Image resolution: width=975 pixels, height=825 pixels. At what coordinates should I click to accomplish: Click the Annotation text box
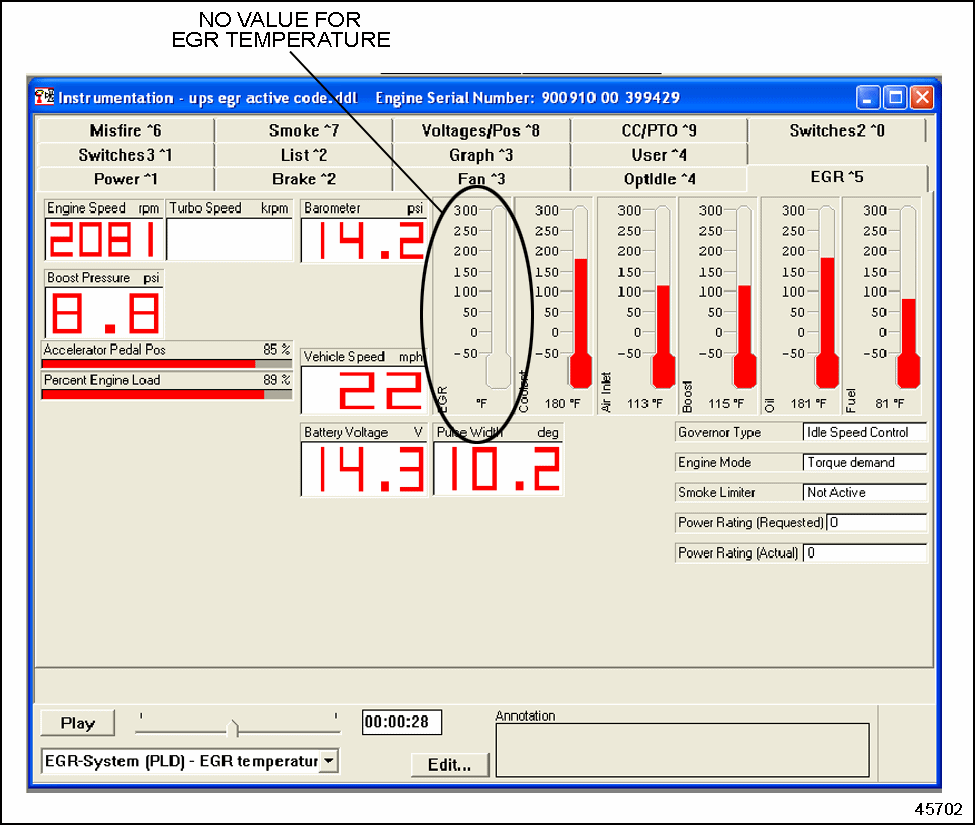(682, 749)
